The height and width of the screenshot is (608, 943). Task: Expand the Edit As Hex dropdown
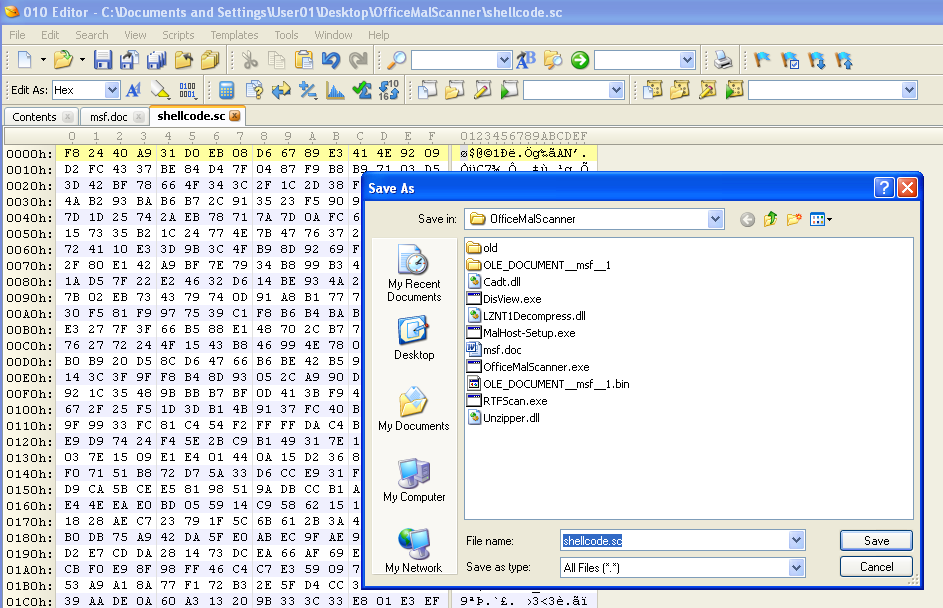pos(112,90)
